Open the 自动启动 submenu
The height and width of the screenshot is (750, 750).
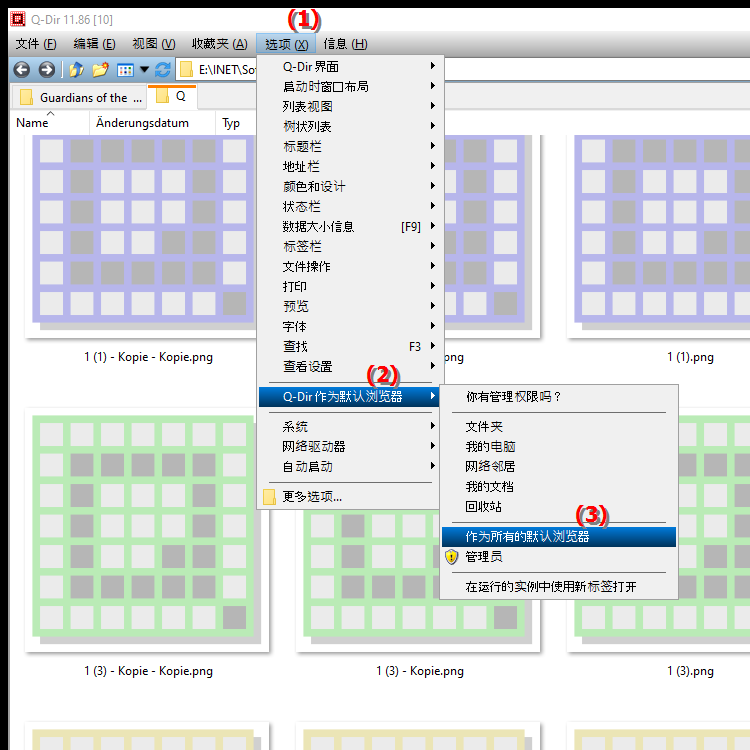tap(350, 466)
